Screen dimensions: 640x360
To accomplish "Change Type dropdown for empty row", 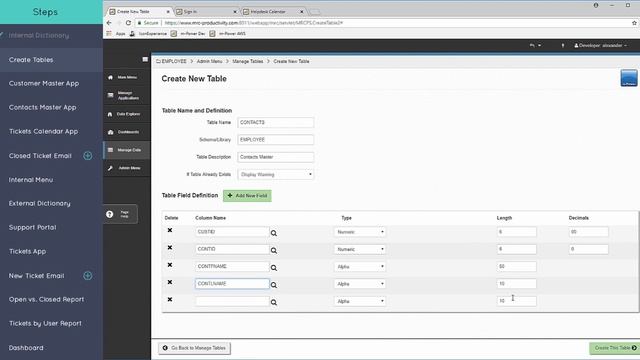I will coord(360,301).
